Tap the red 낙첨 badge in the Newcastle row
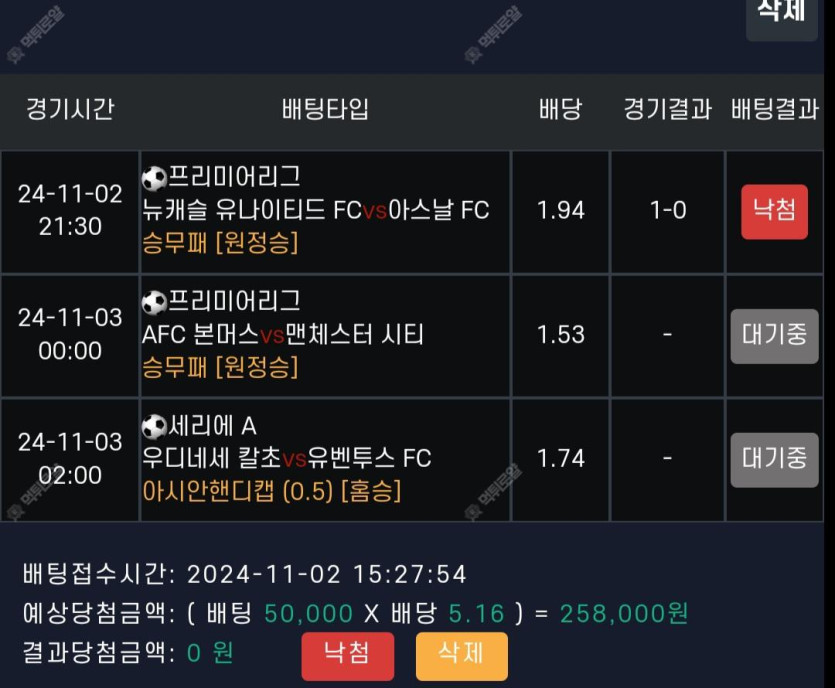 click(x=774, y=212)
